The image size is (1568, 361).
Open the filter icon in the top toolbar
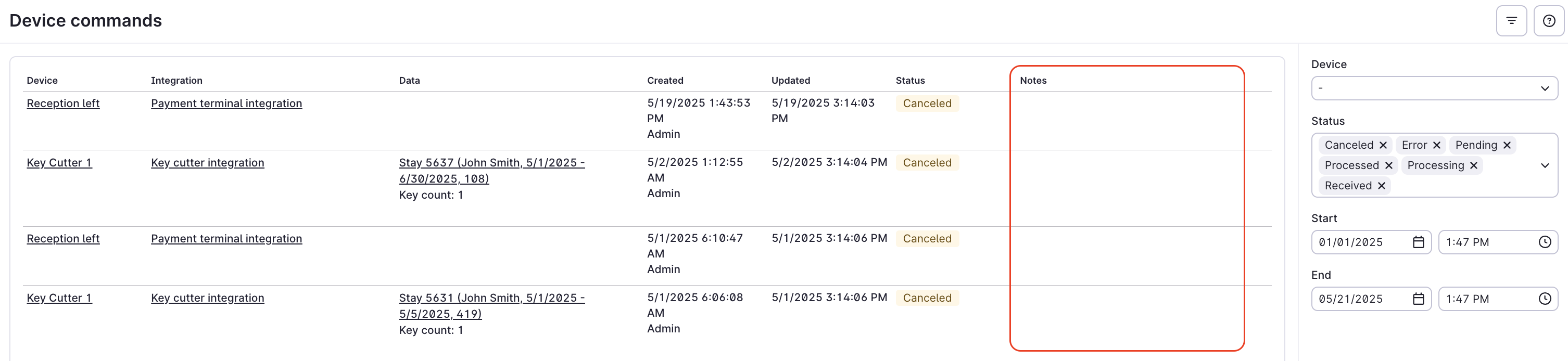1511,20
